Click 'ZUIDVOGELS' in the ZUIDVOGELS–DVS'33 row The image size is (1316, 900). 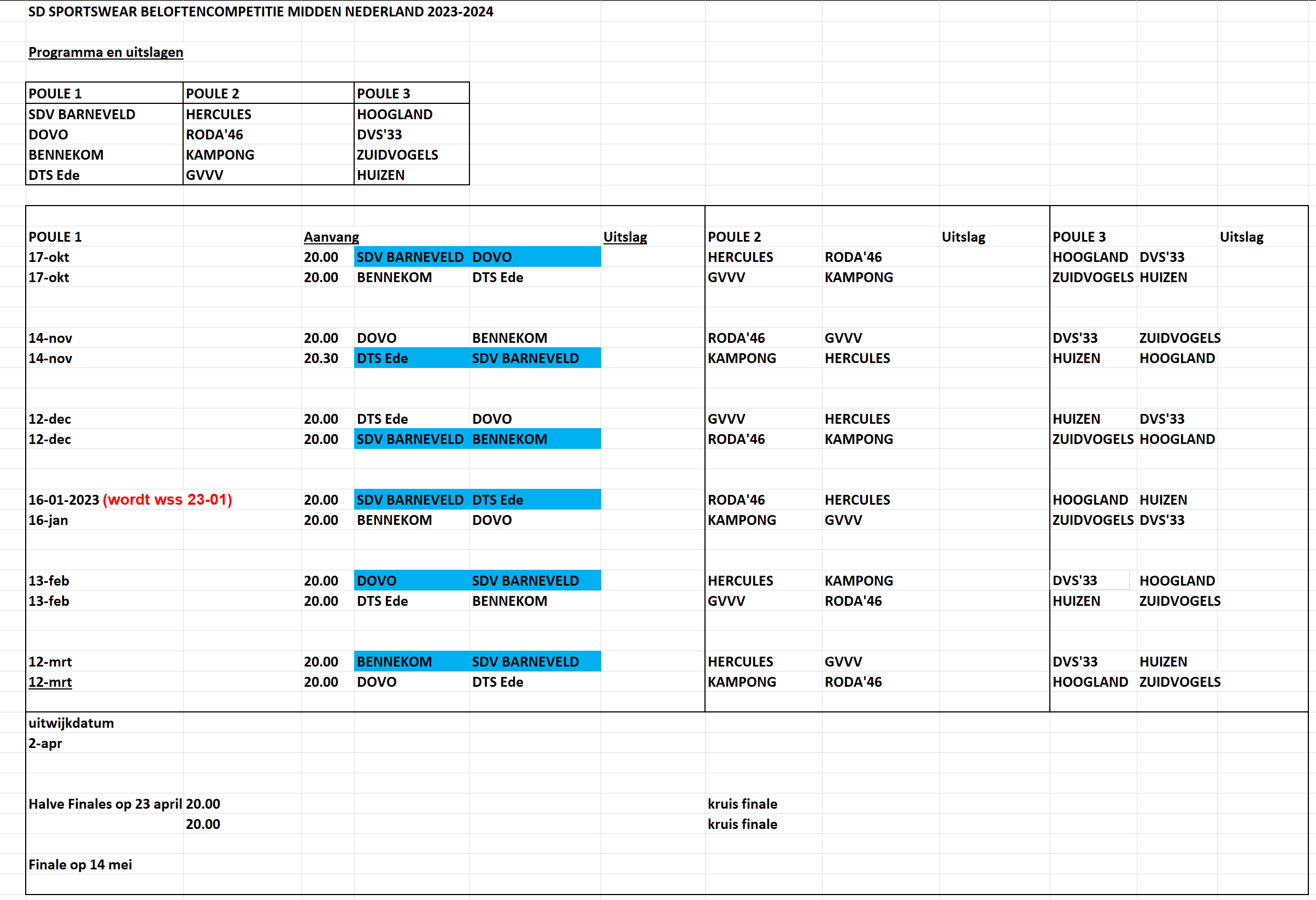pos(1093,520)
